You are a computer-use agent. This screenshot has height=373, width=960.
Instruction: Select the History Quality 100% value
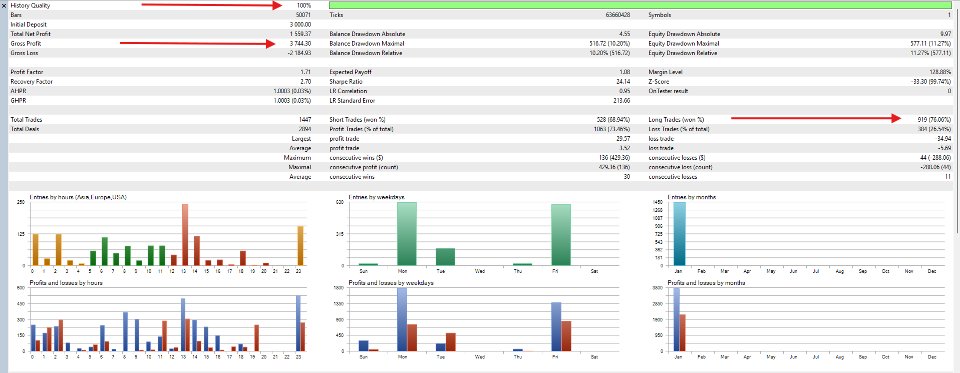point(304,6)
